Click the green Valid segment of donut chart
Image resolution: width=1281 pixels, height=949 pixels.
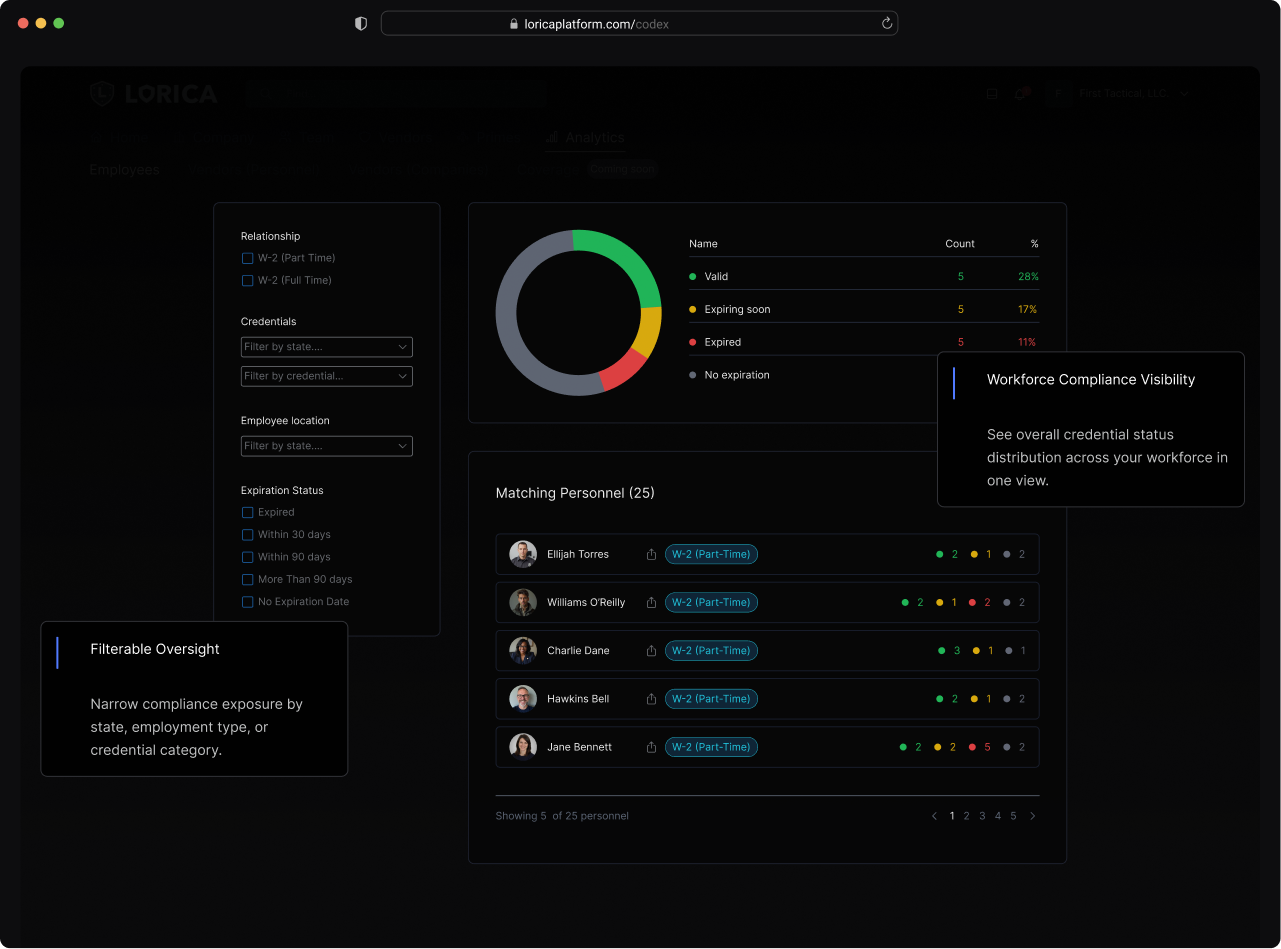pos(625,258)
